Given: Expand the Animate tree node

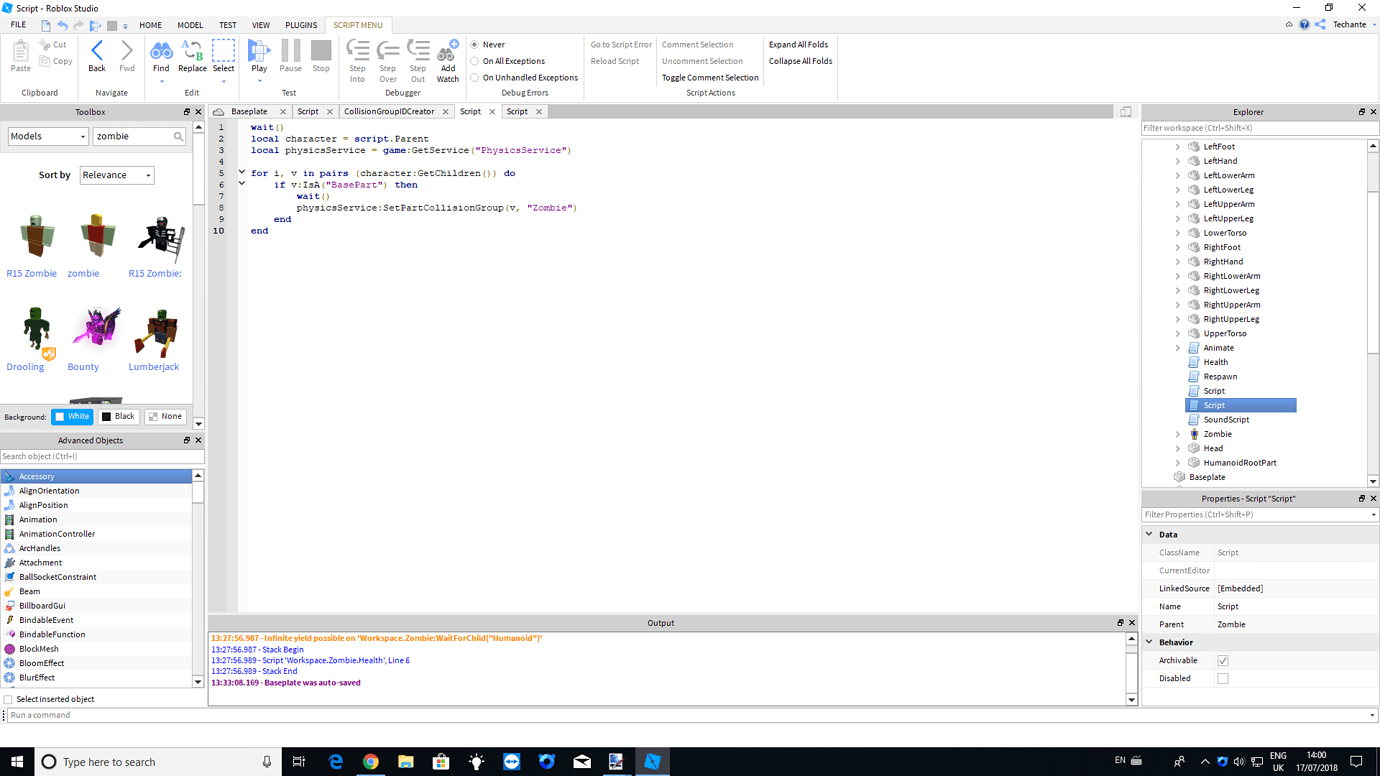Looking at the screenshot, I should pyautogui.click(x=1177, y=348).
